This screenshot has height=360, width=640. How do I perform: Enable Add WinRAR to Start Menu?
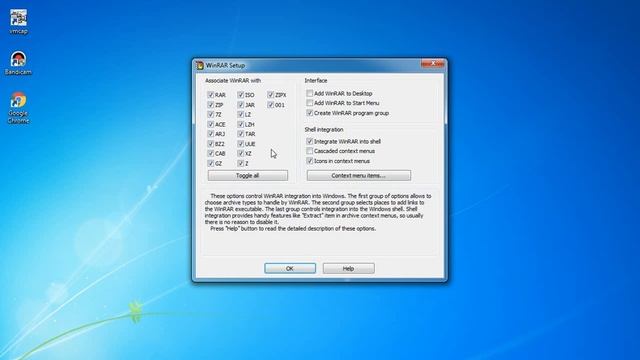pyautogui.click(x=309, y=103)
